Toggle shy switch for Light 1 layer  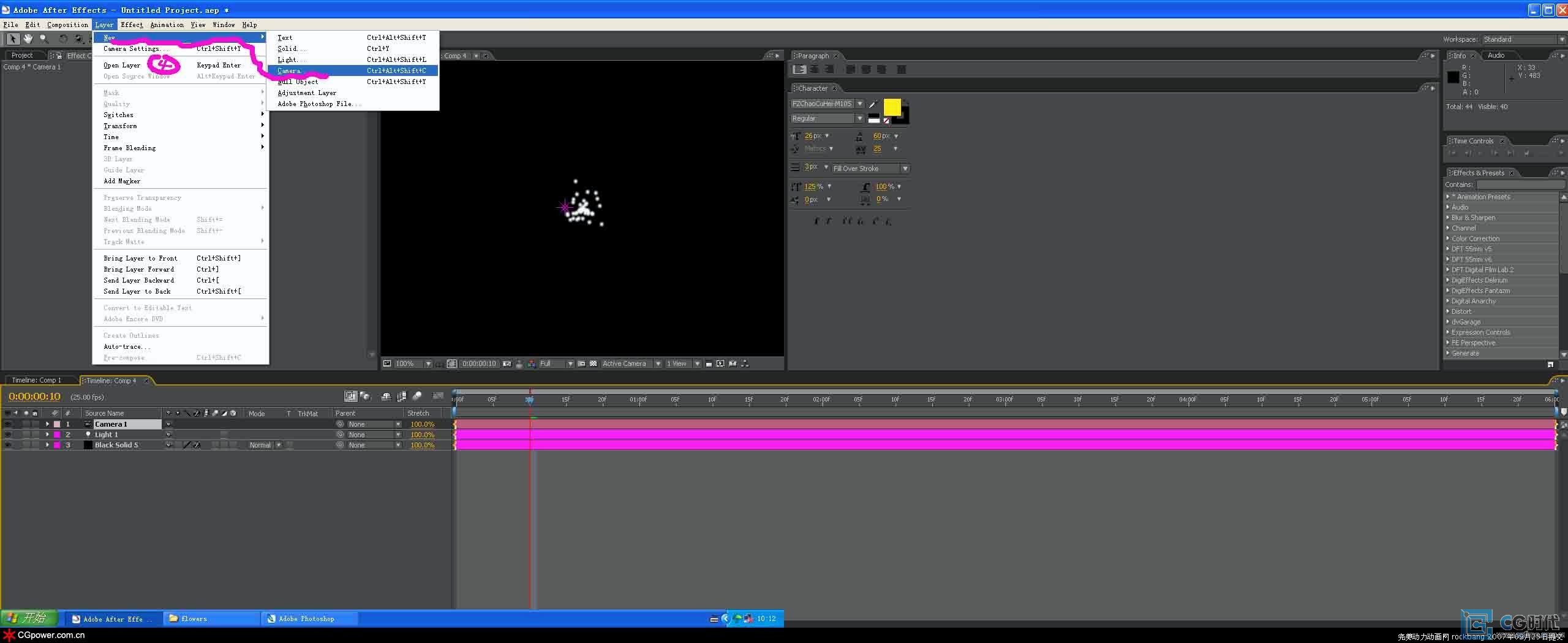168,435
